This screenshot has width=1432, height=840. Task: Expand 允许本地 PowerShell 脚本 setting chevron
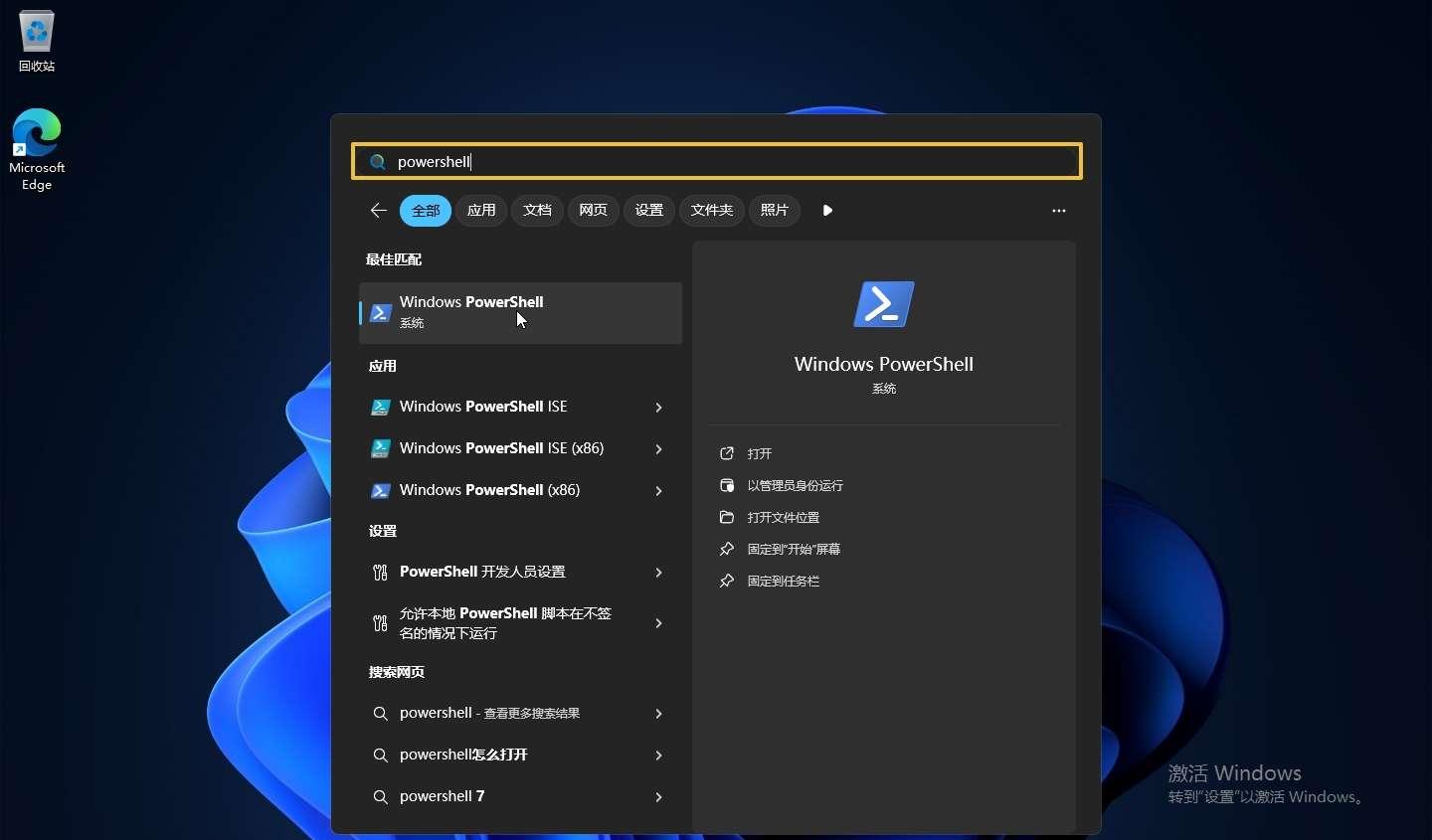click(658, 623)
